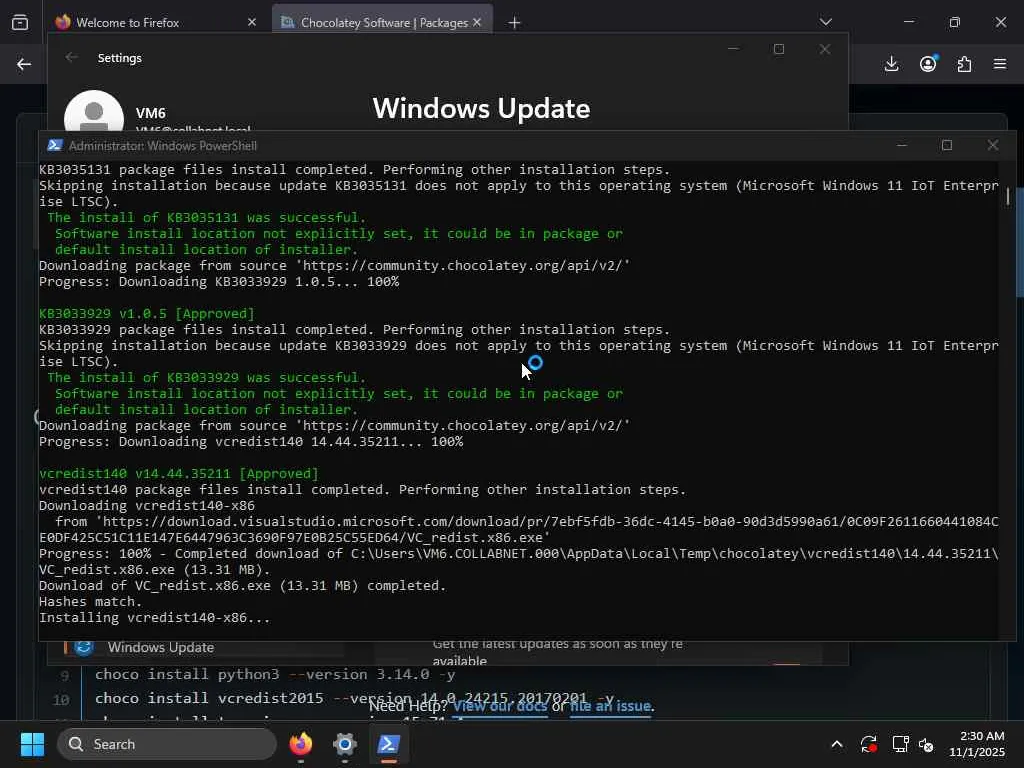Screen dimensions: 1024x768
Task: Open Firefox View tab overview icon
Action: coord(20,22)
